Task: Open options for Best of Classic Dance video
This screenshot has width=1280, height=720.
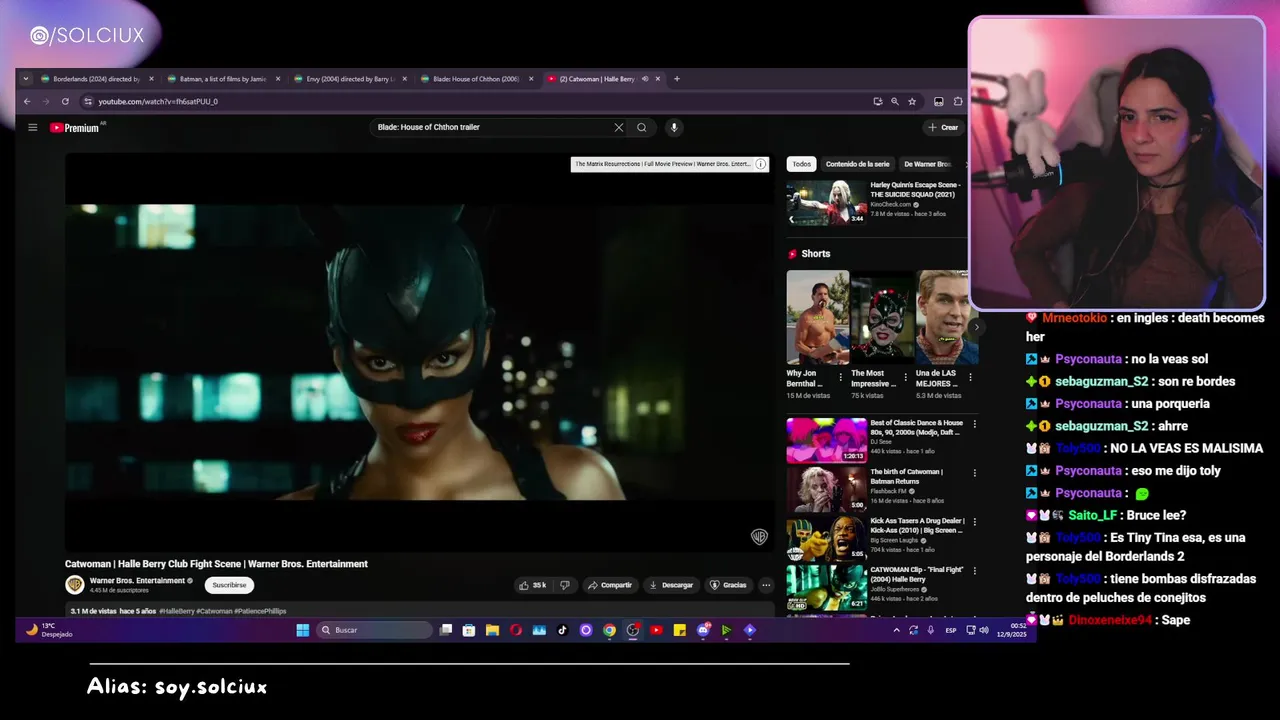Action: point(975,424)
